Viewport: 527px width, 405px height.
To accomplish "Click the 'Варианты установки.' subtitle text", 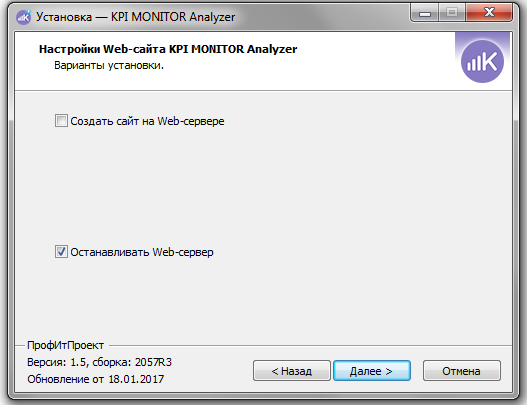I will [109, 65].
